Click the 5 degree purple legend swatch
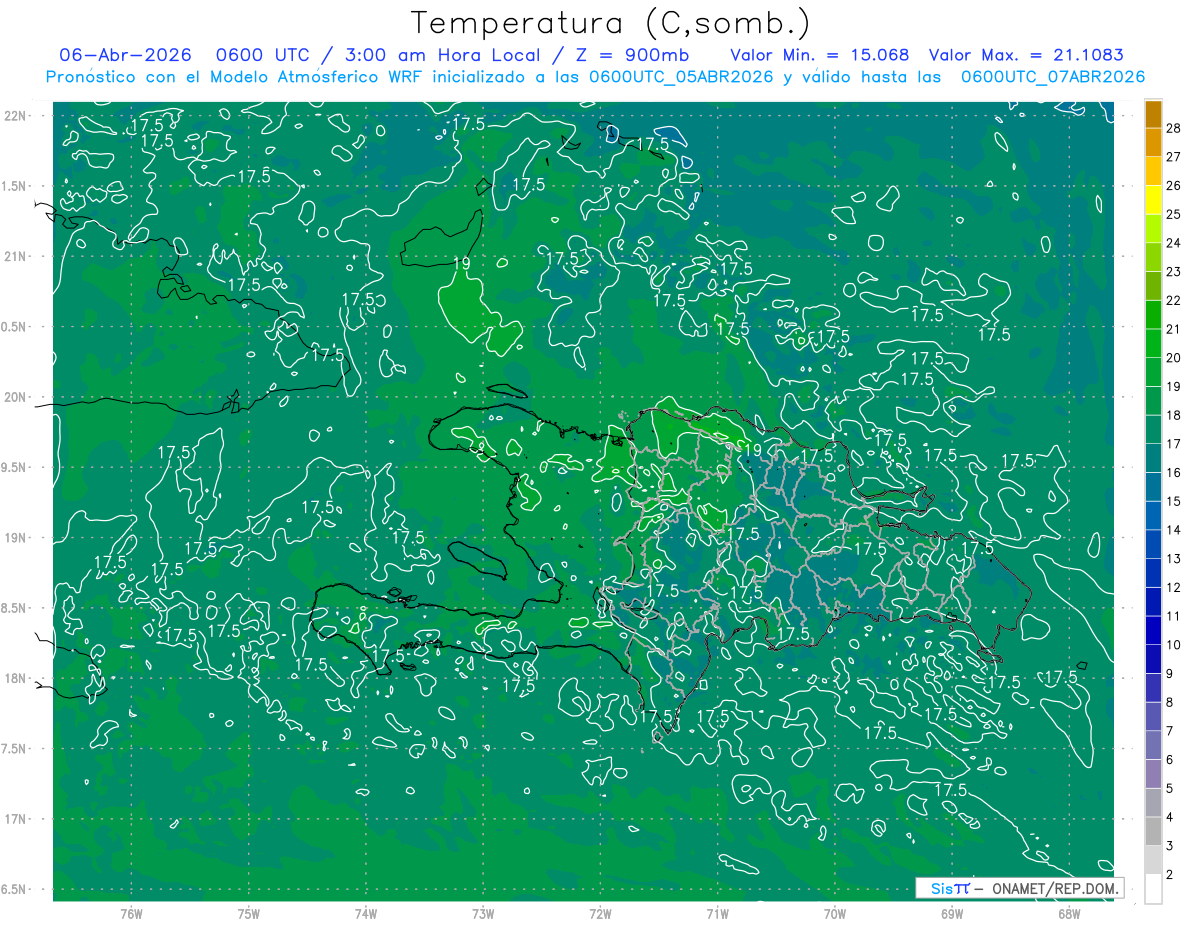This screenshot has height=927, width=1200. tap(1153, 774)
